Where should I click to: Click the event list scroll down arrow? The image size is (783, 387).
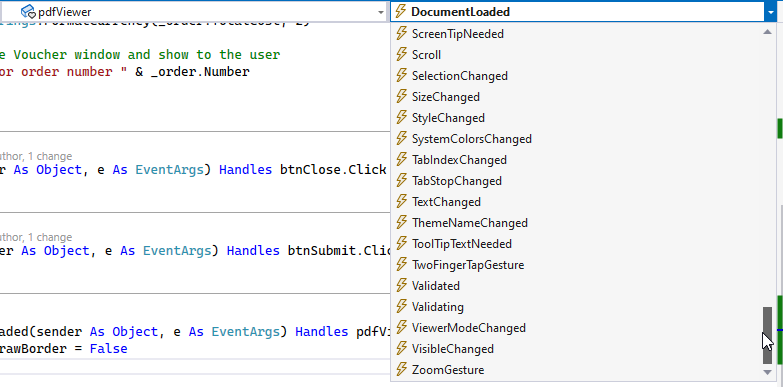click(x=768, y=372)
